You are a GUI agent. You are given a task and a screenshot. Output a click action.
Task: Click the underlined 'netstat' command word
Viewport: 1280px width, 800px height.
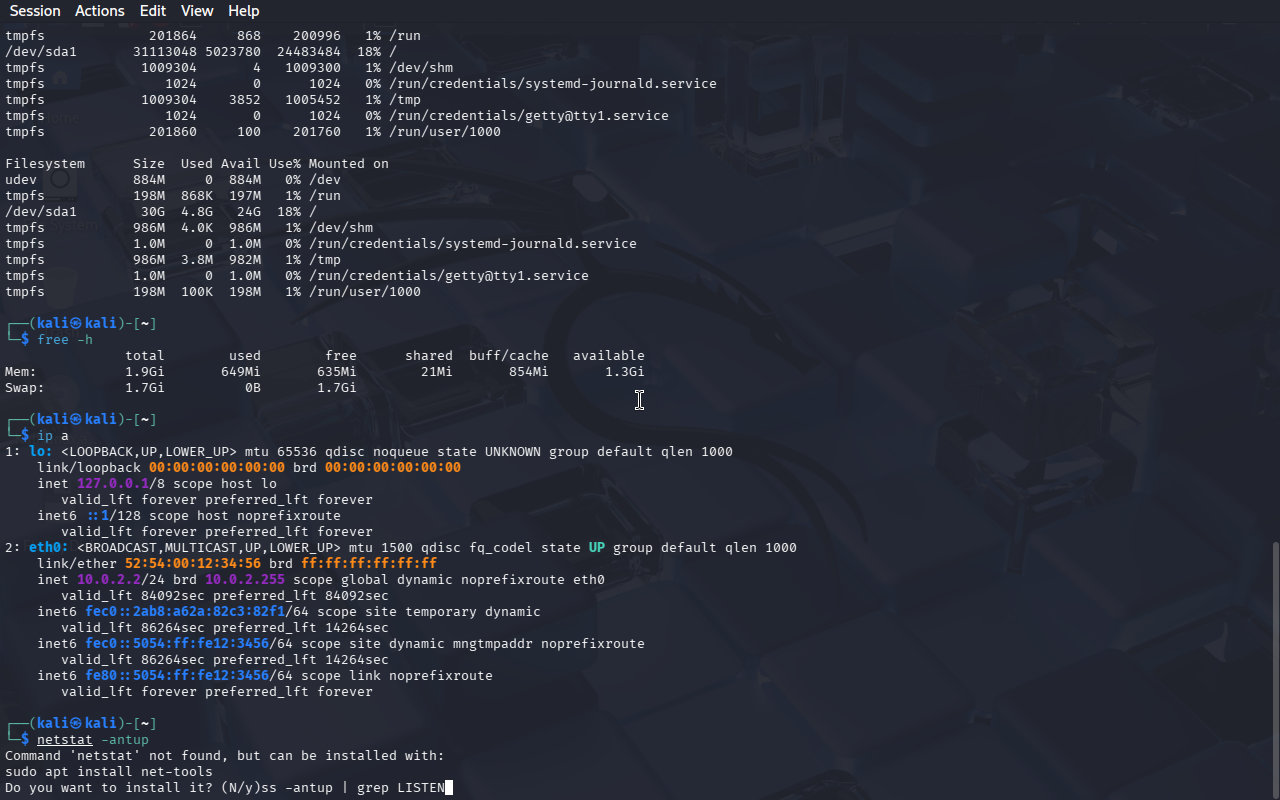click(65, 740)
